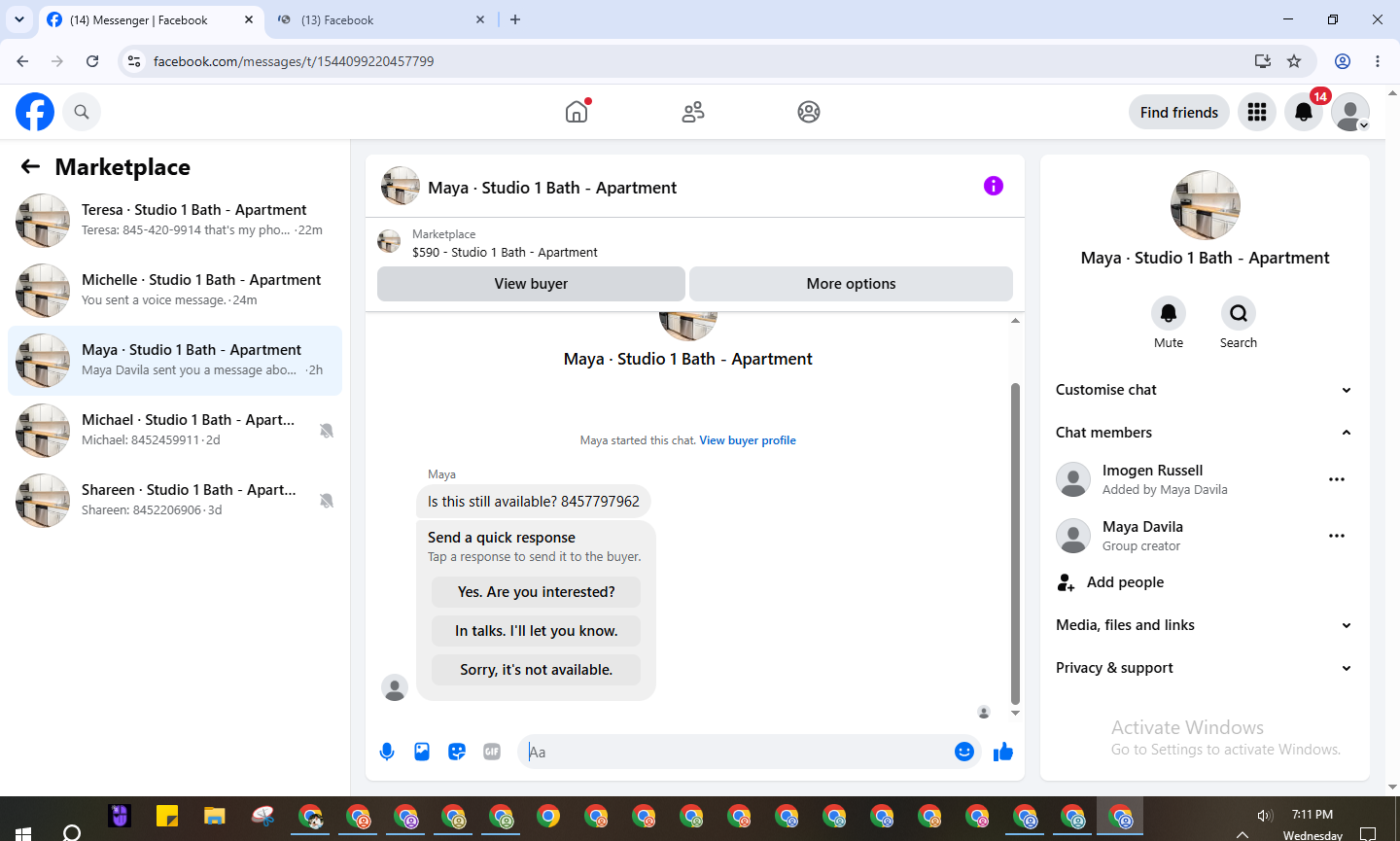
Task: Open the GIF picker icon
Action: tap(492, 752)
